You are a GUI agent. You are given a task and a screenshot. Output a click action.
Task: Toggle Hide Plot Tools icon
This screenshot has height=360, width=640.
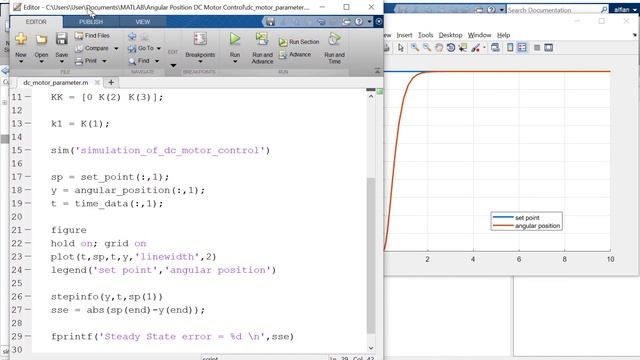(537, 48)
